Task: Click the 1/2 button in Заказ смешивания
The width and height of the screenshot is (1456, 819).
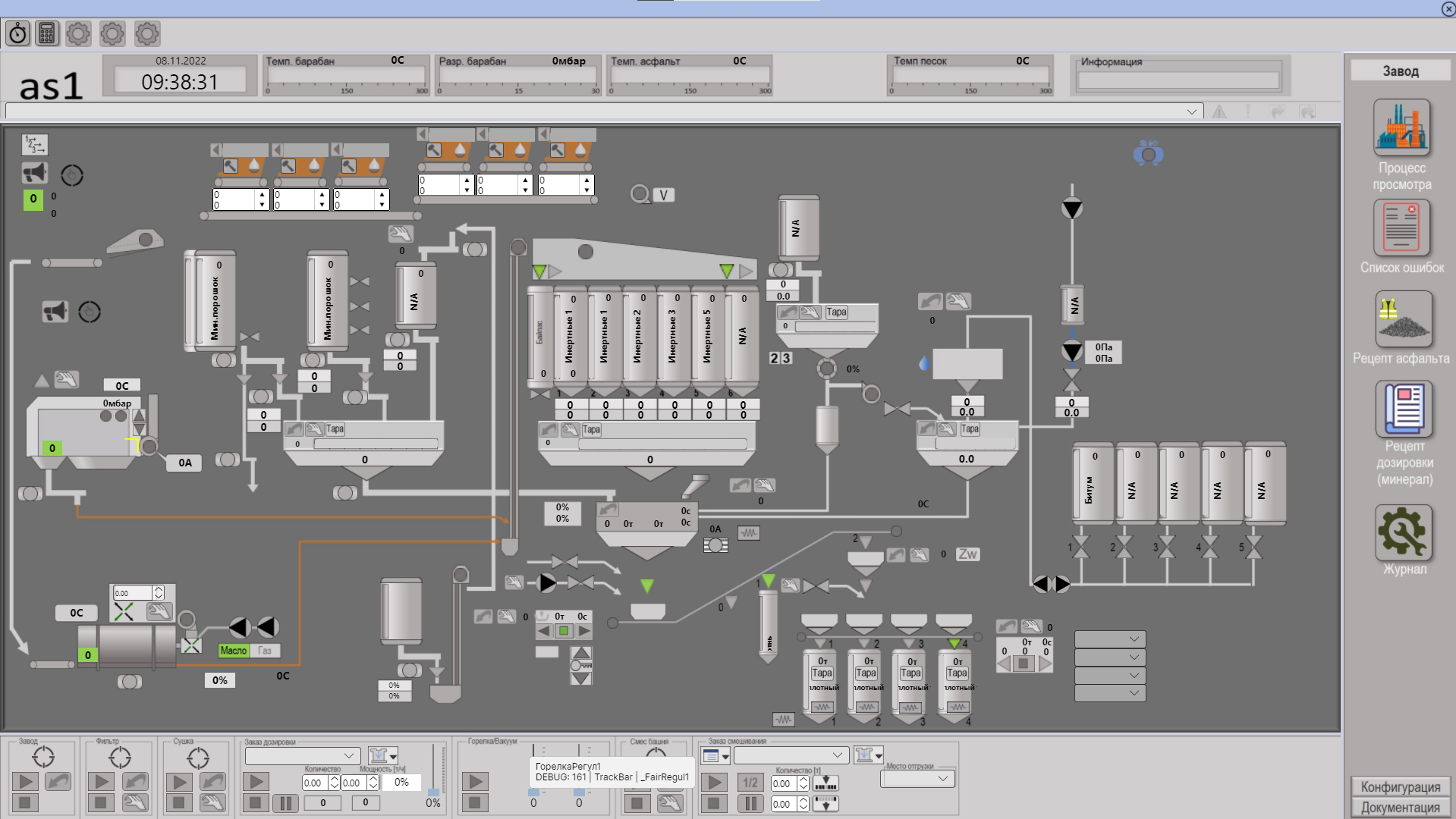Action: click(750, 783)
